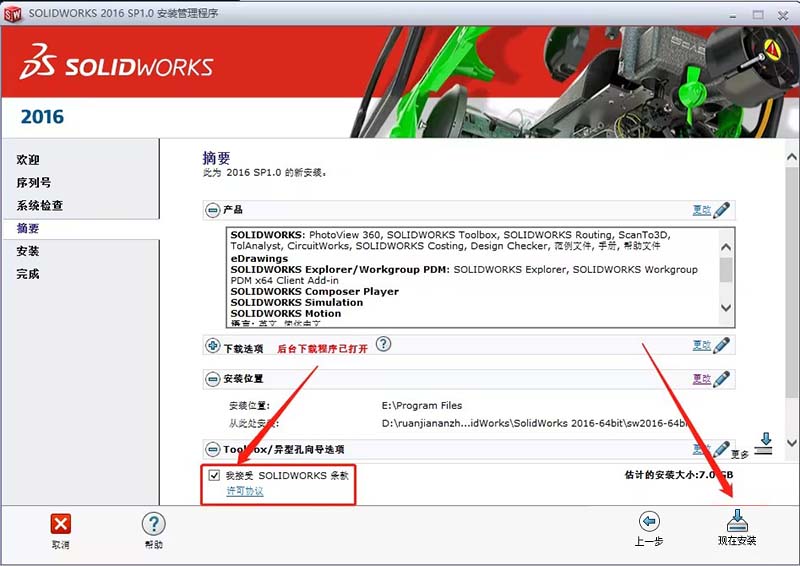Select the 完成 step in the sidebar

tap(28, 274)
